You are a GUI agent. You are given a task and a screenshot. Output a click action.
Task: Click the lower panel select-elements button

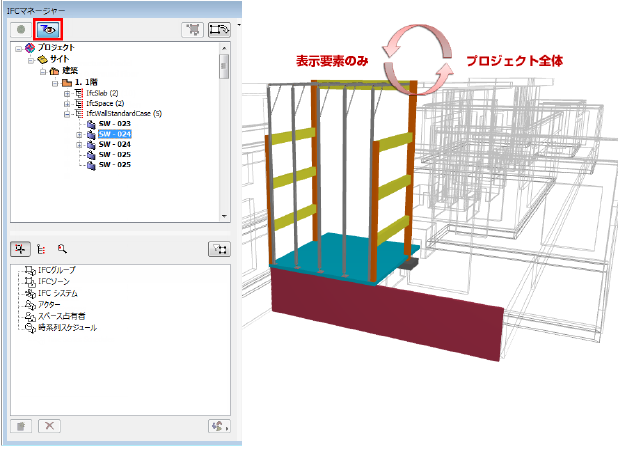pos(219,249)
